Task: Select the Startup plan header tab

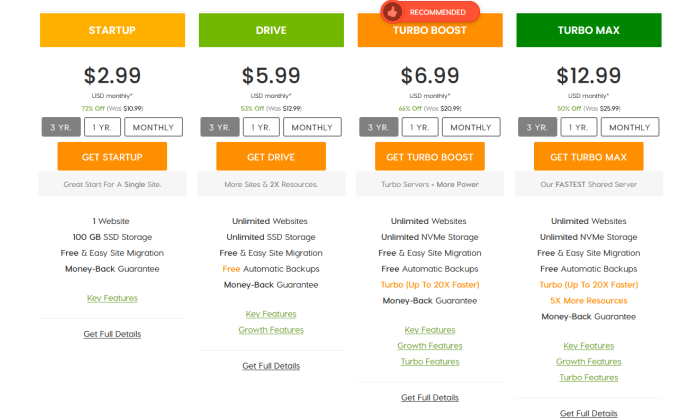Action: click(112, 30)
